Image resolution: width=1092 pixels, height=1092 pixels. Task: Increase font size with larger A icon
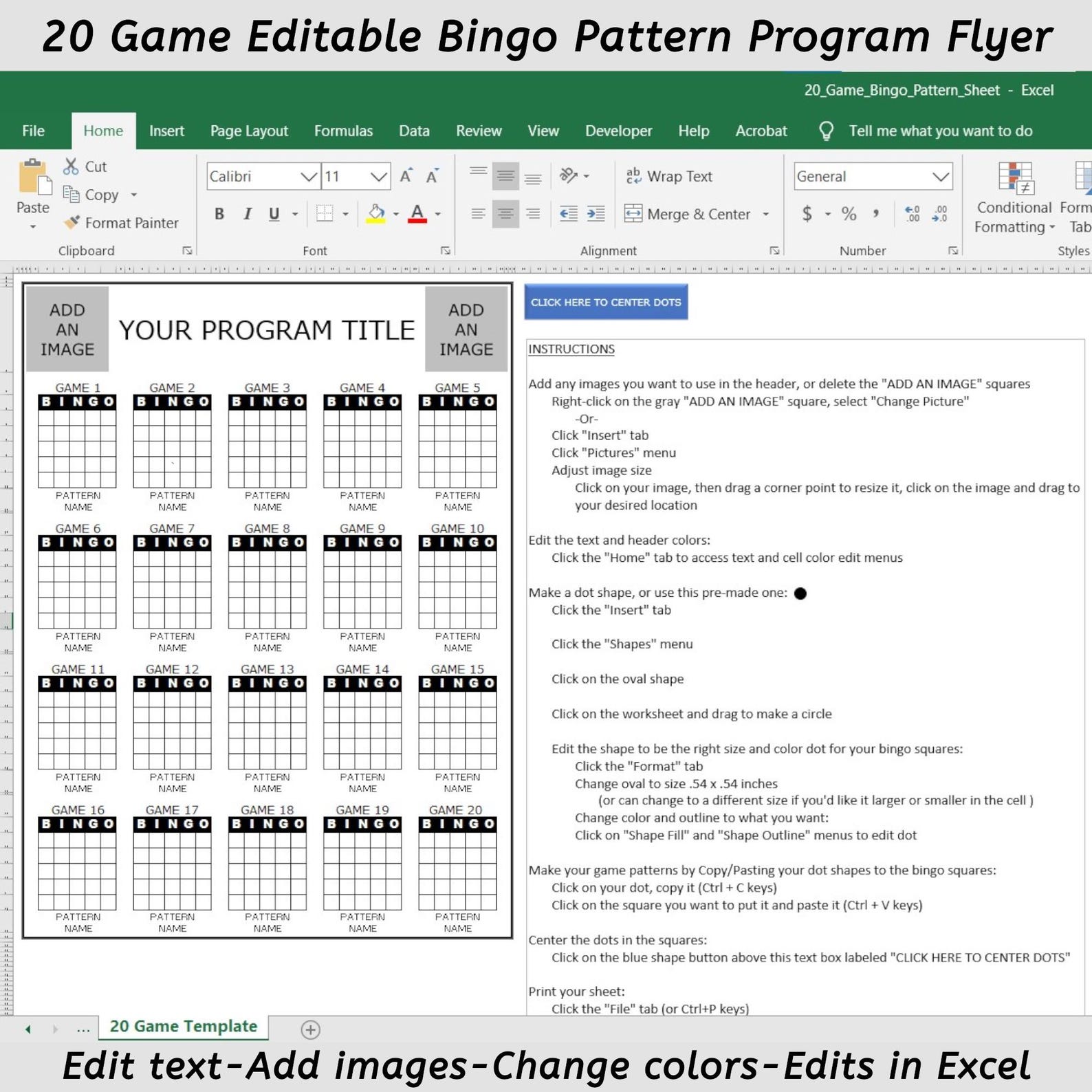(x=406, y=176)
